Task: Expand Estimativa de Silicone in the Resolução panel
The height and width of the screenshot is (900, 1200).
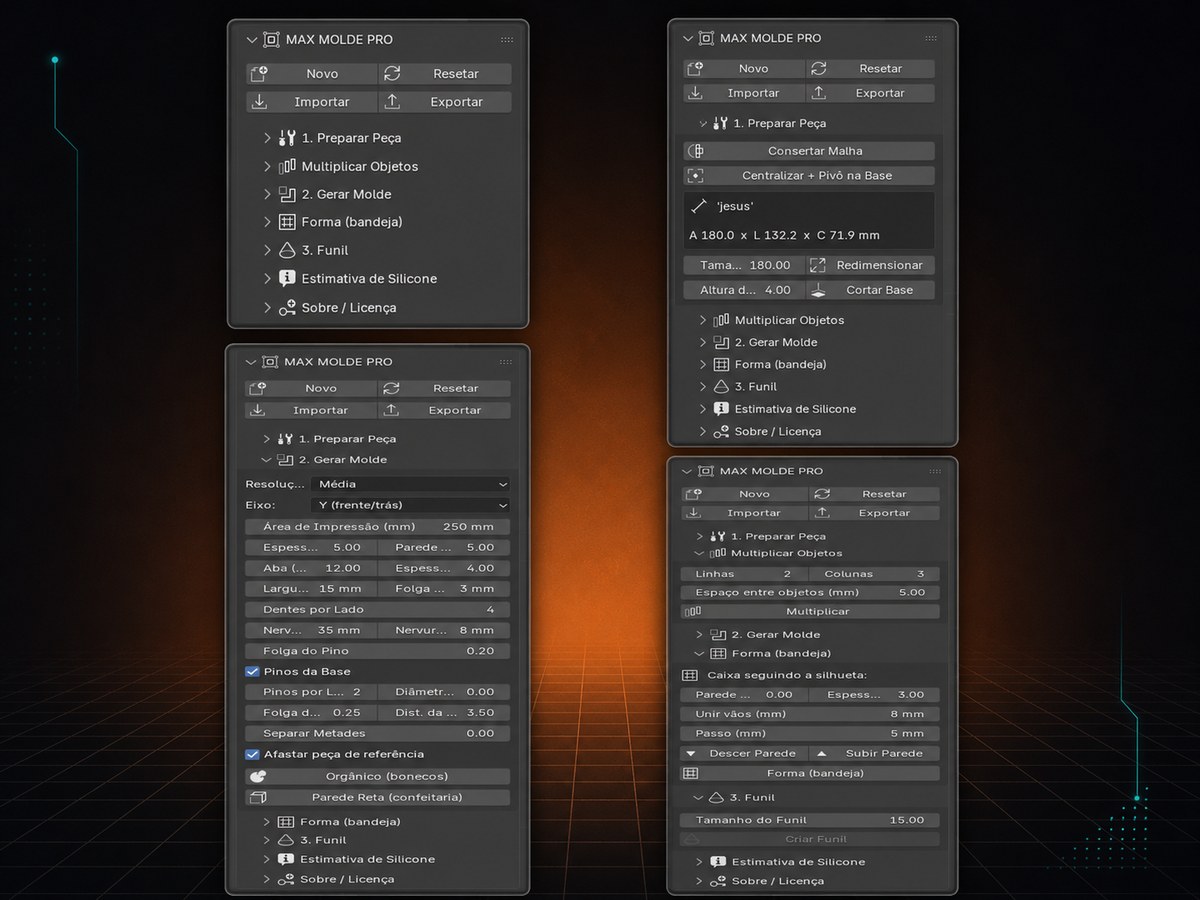Action: [266, 859]
